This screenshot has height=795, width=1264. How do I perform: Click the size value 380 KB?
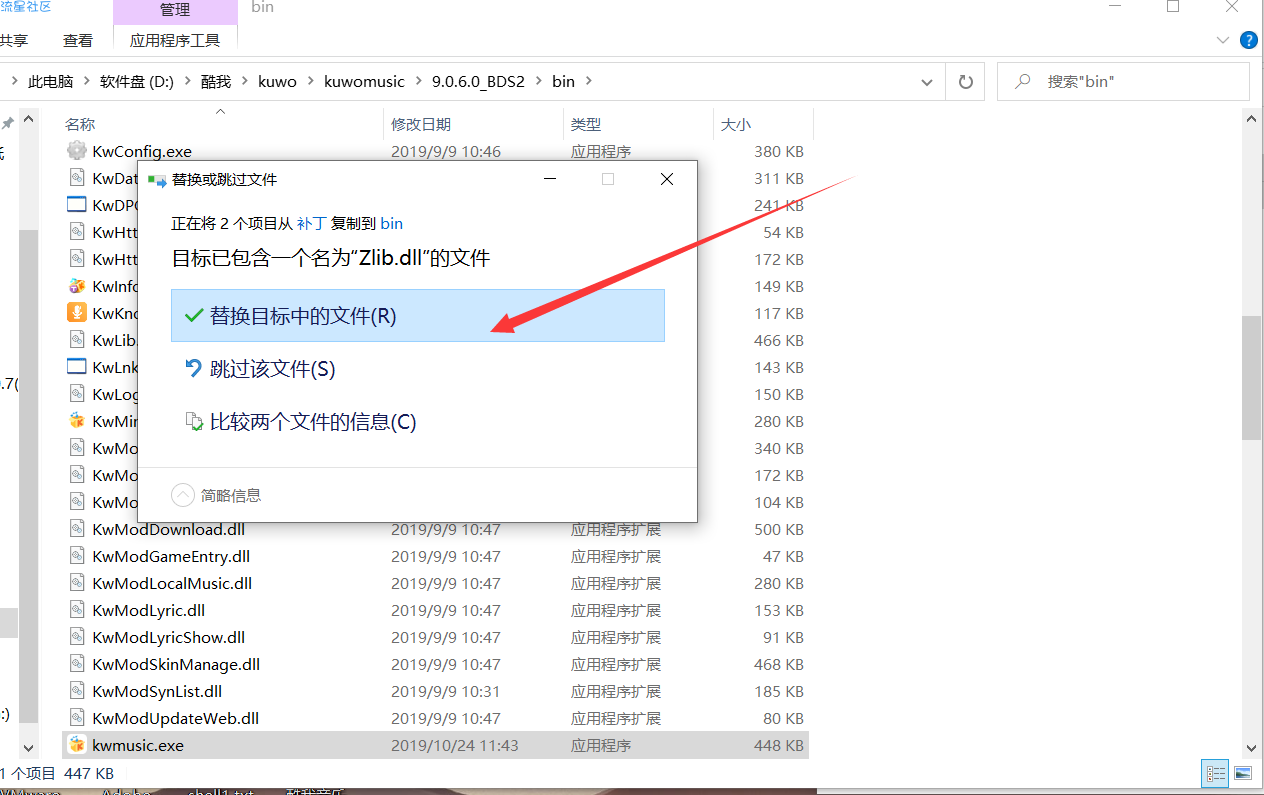pos(779,151)
